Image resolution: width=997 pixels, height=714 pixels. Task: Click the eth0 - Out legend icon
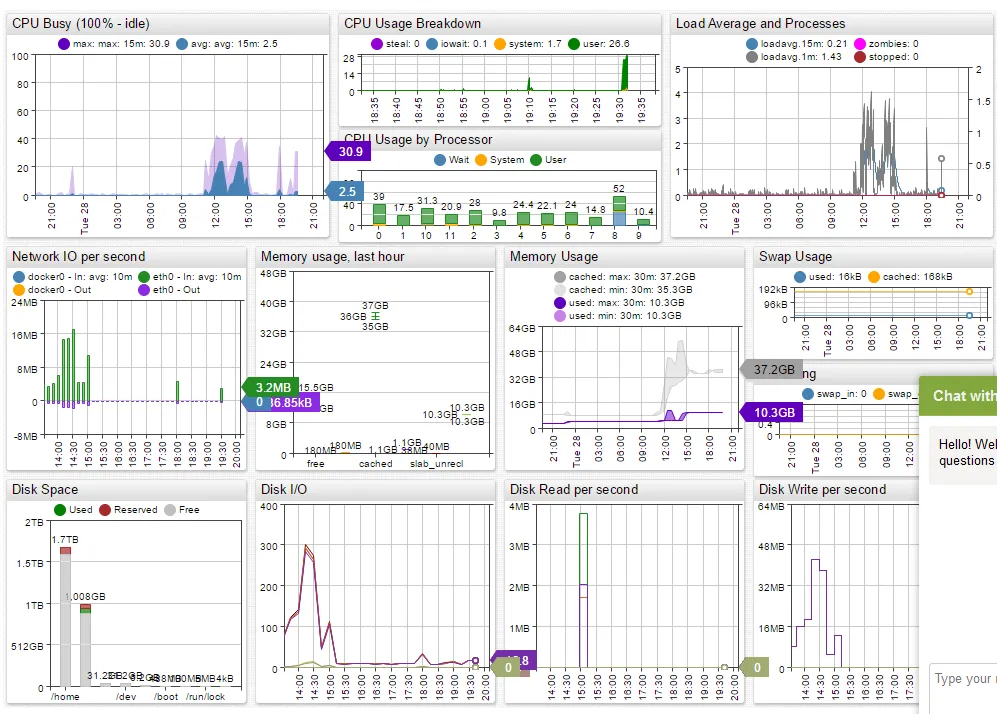(144, 290)
